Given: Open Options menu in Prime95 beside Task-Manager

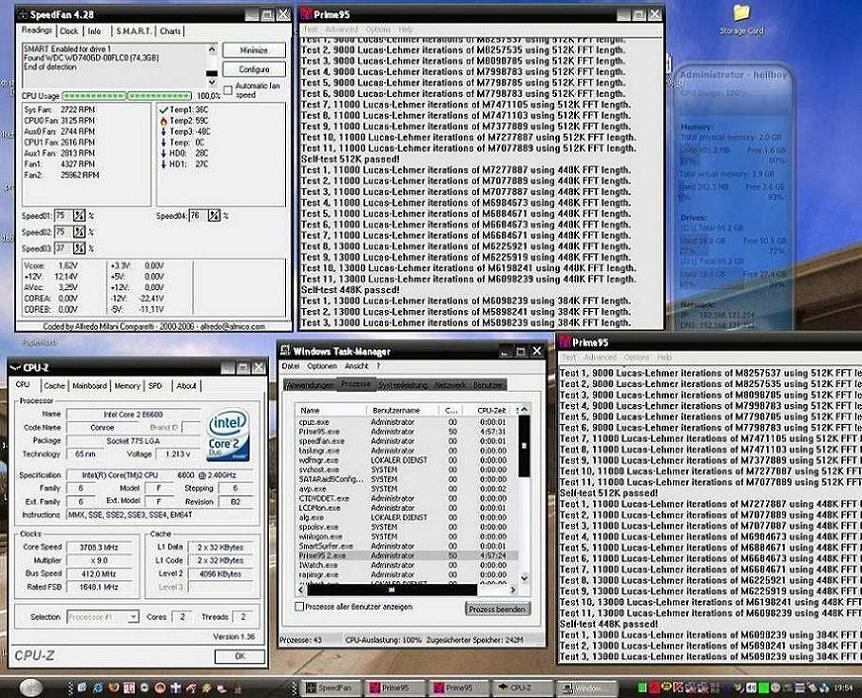Looking at the screenshot, I should tap(637, 357).
